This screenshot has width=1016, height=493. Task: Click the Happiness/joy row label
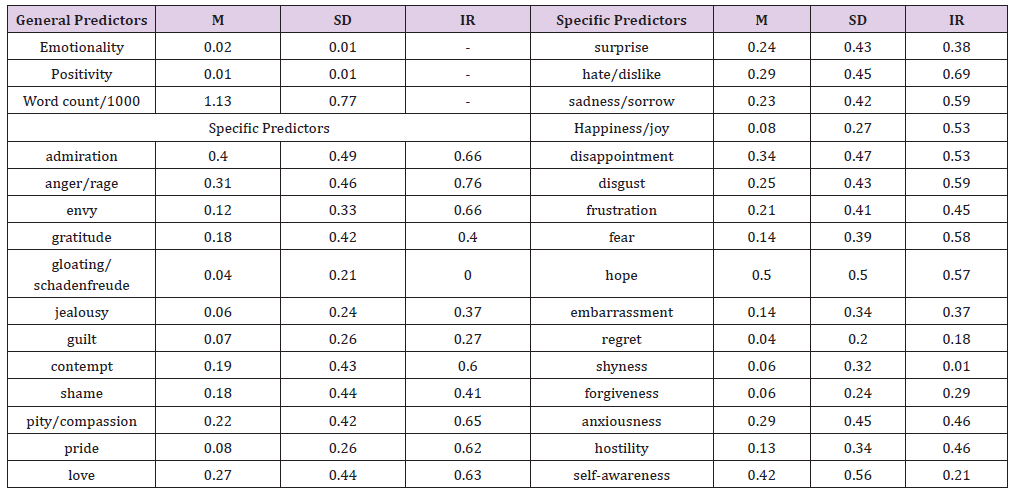[621, 128]
